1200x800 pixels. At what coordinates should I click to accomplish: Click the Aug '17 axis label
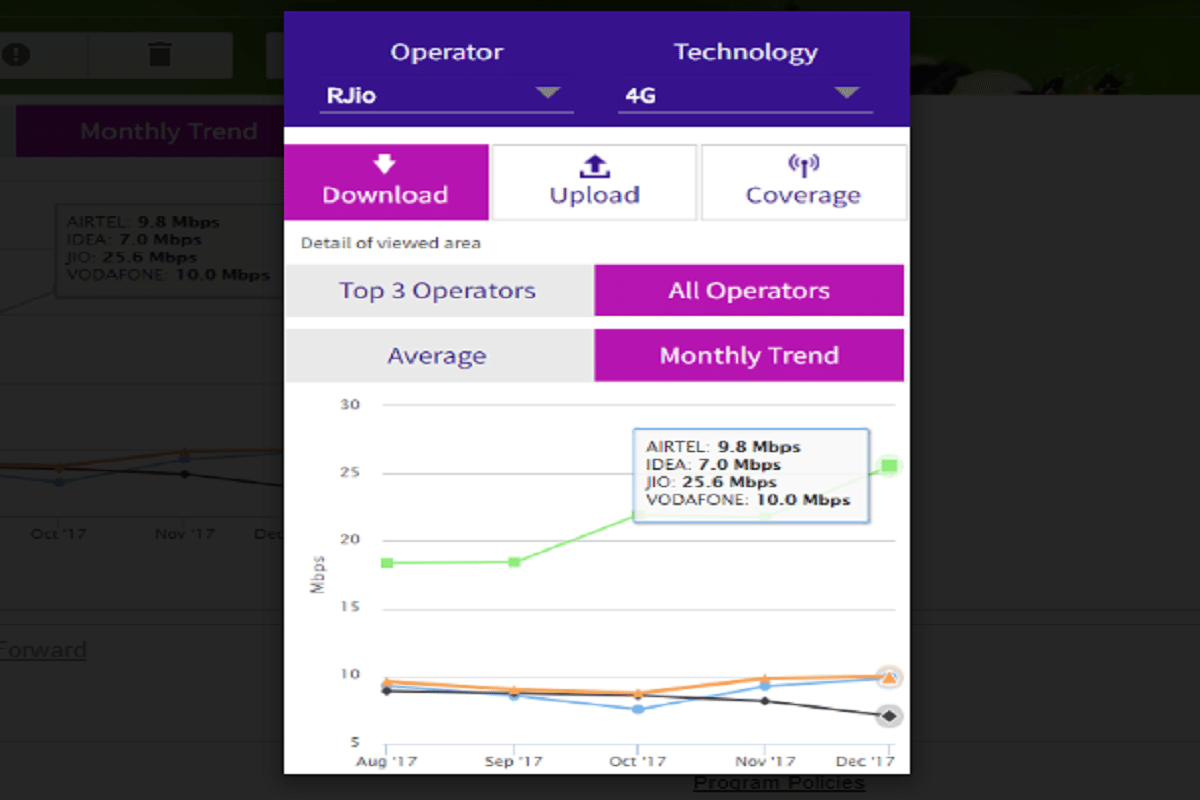click(387, 762)
